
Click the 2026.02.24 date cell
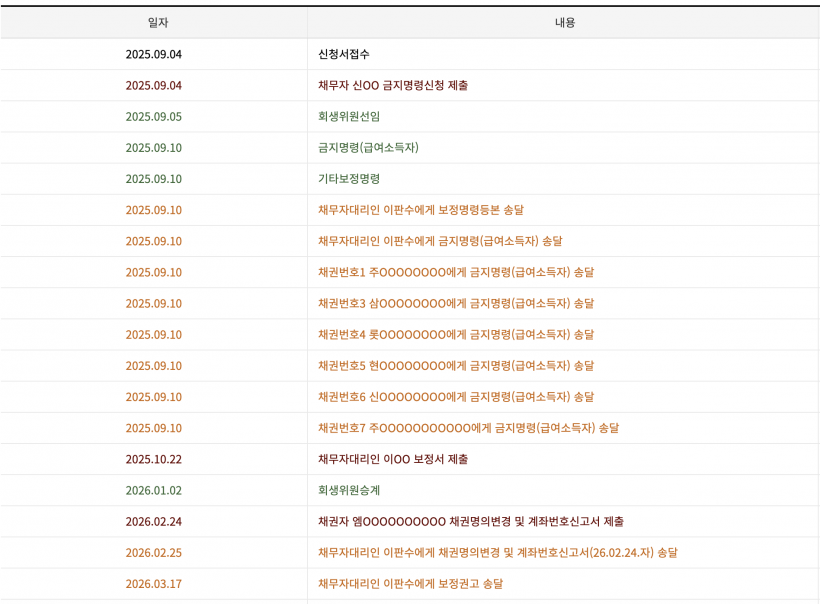pos(154,521)
